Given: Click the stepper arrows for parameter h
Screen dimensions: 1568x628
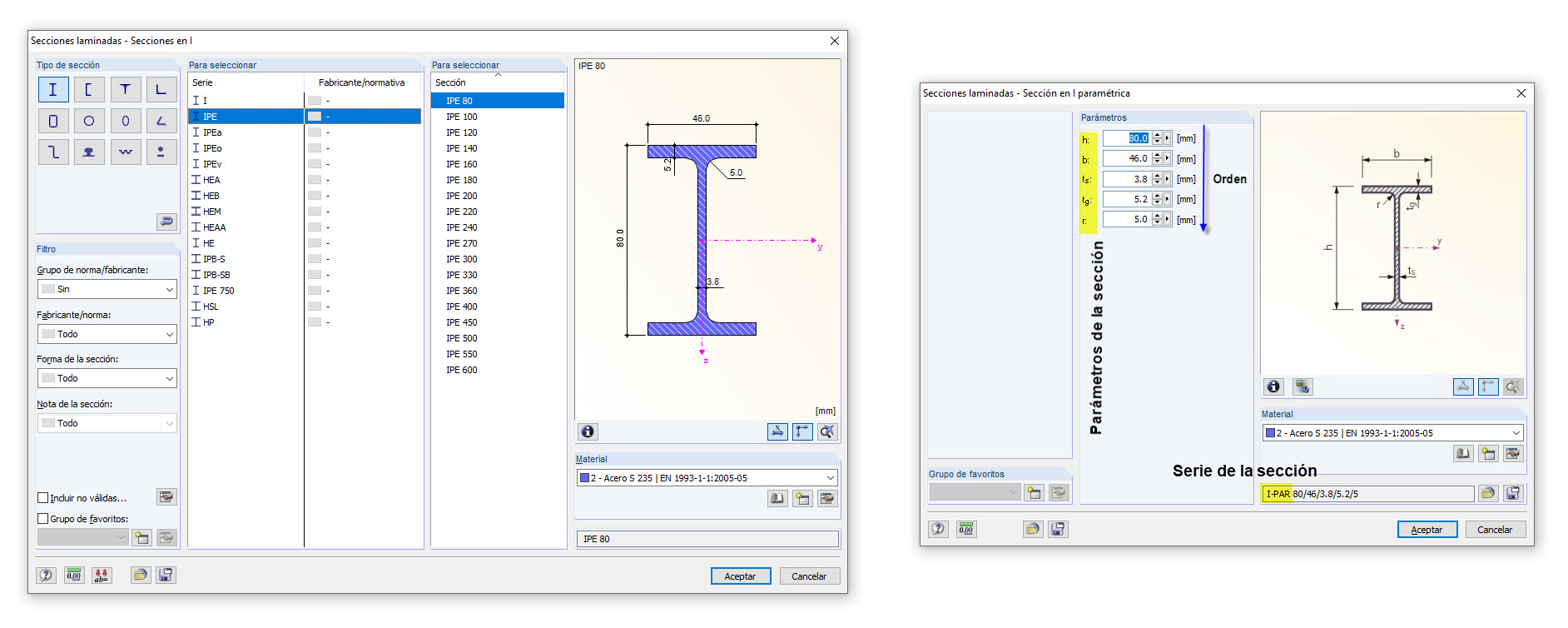Looking at the screenshot, I should click(1157, 138).
